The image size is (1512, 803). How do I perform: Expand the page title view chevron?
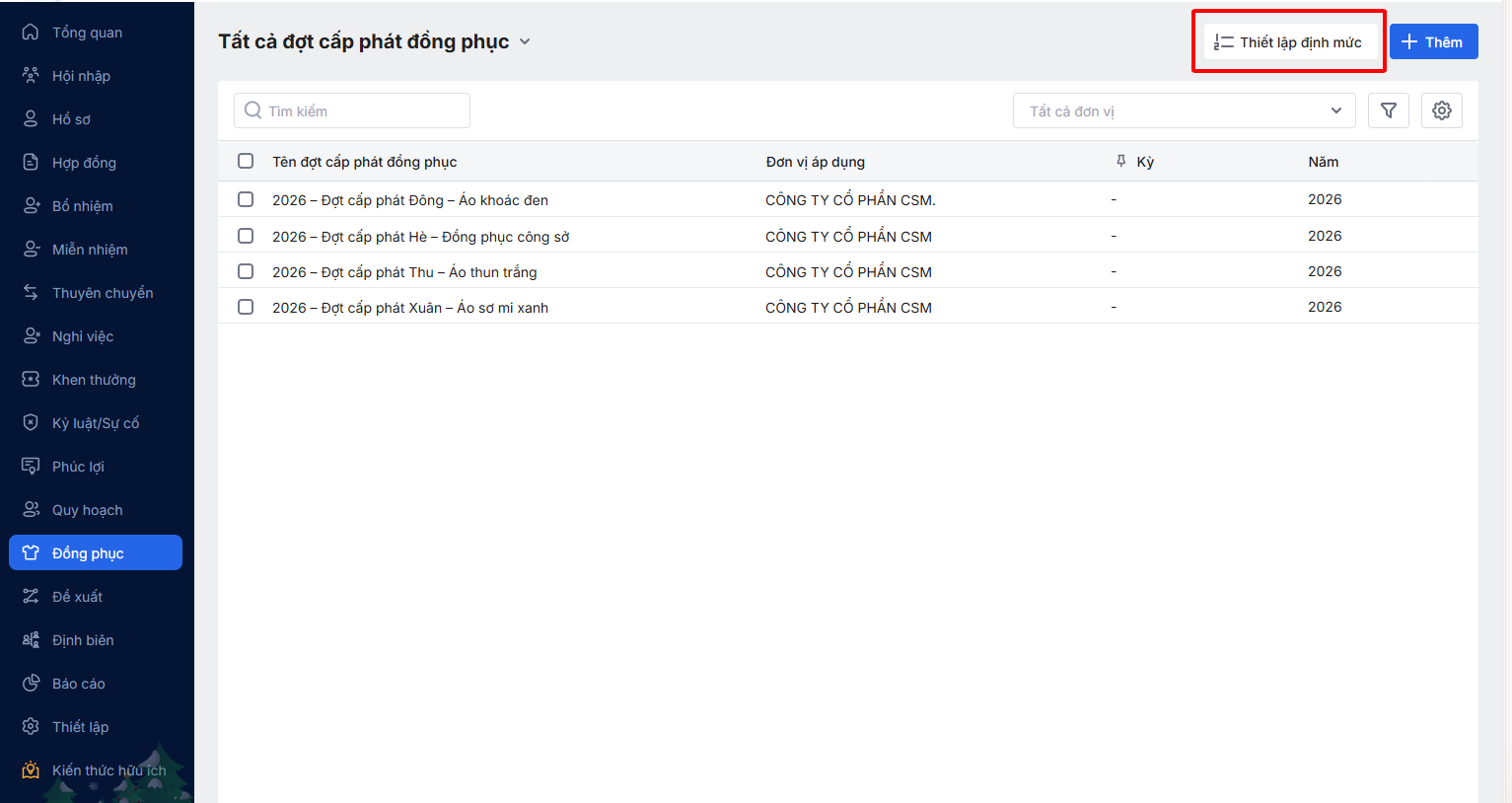[x=525, y=41]
